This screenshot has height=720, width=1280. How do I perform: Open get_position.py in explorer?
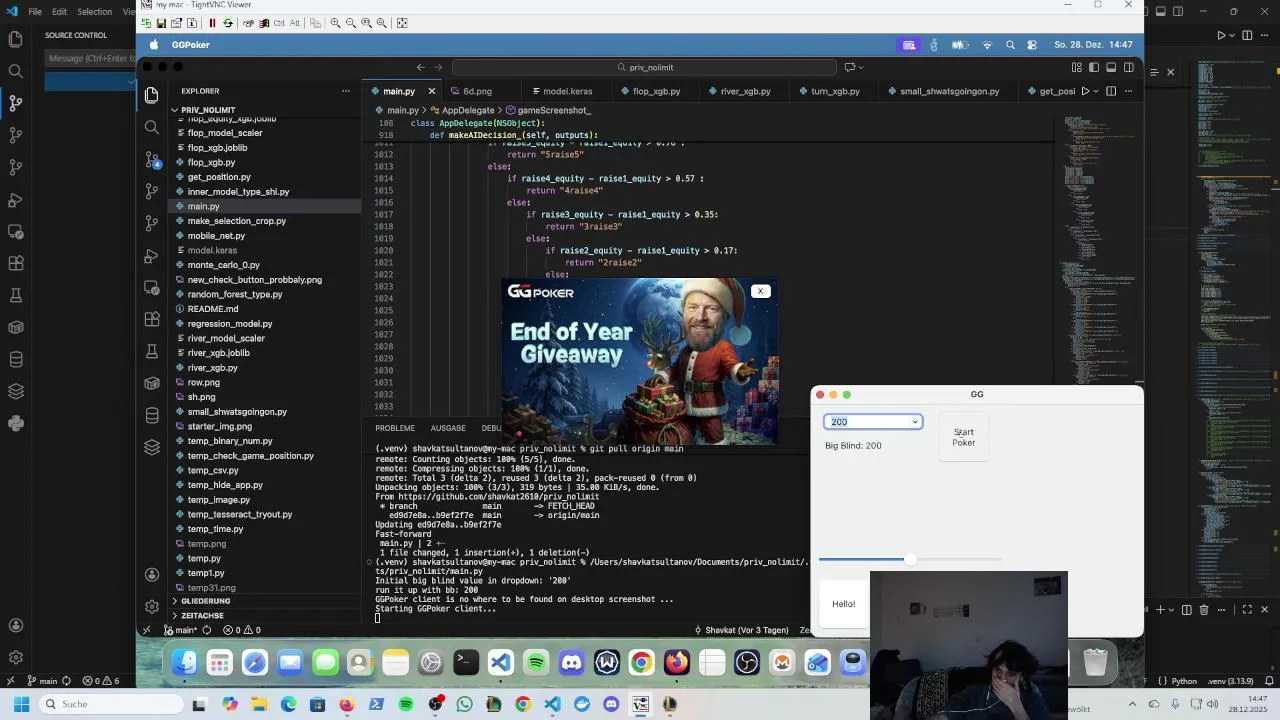coord(219,177)
